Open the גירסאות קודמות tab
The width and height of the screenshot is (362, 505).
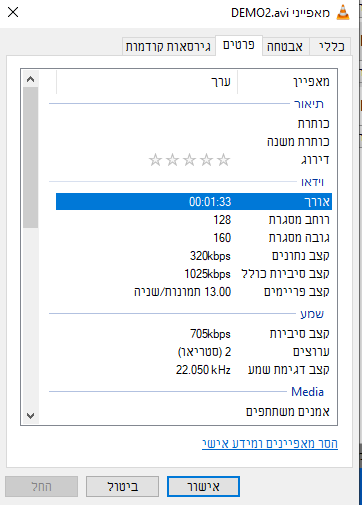[168, 46]
